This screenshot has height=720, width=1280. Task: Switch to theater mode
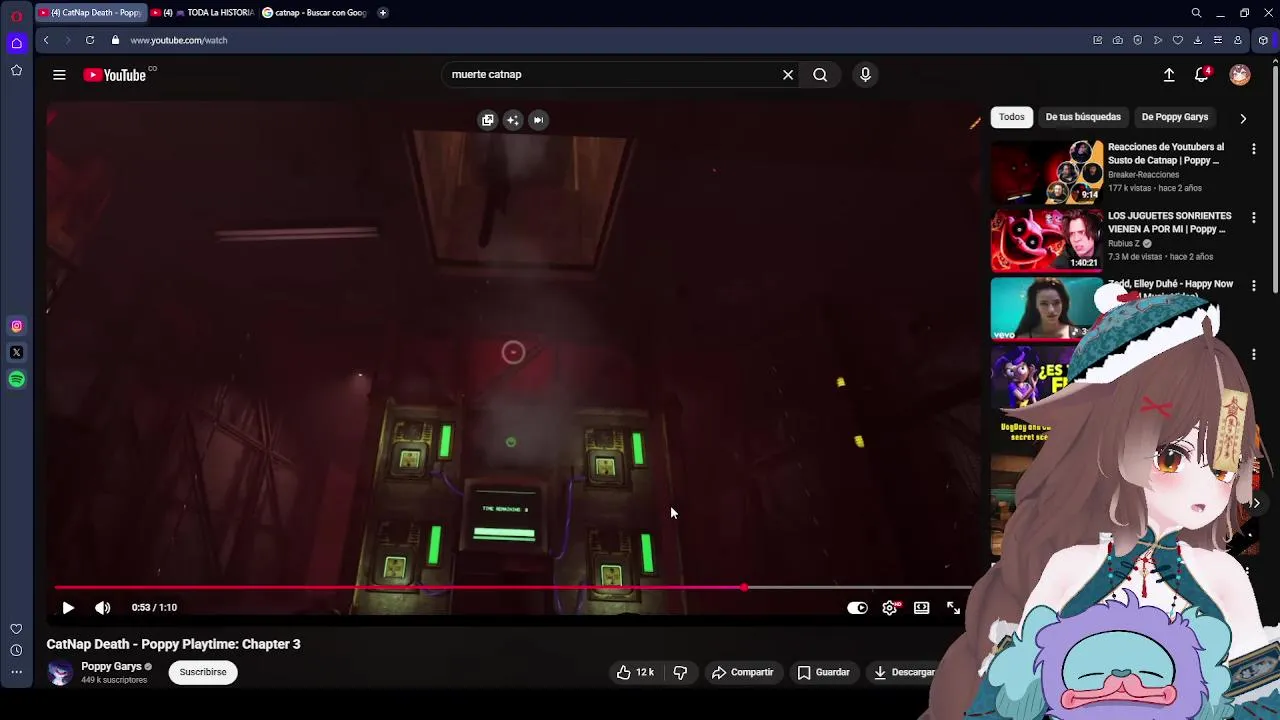pos(921,608)
